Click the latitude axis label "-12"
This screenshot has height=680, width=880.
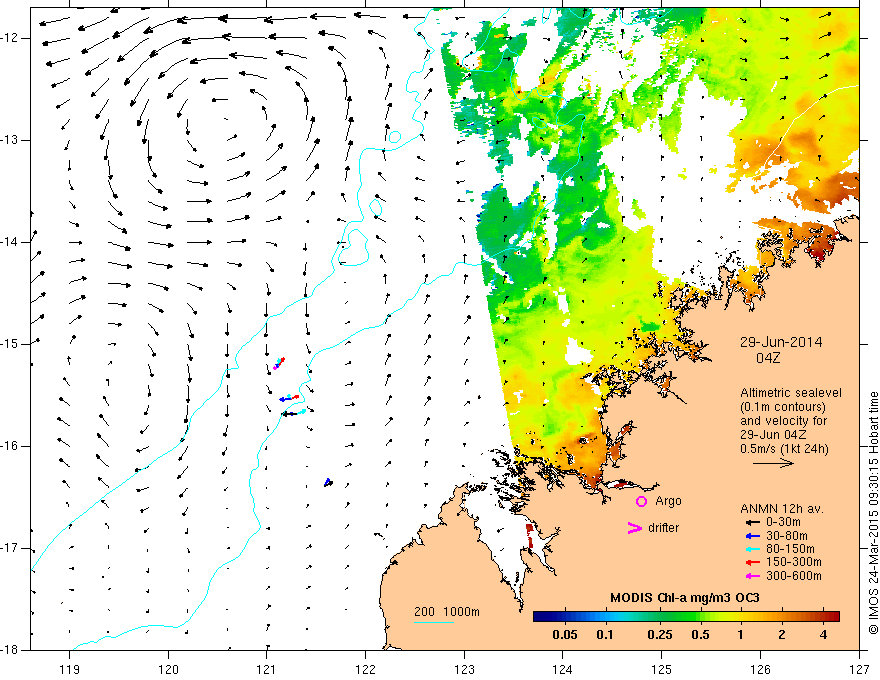coord(11,38)
